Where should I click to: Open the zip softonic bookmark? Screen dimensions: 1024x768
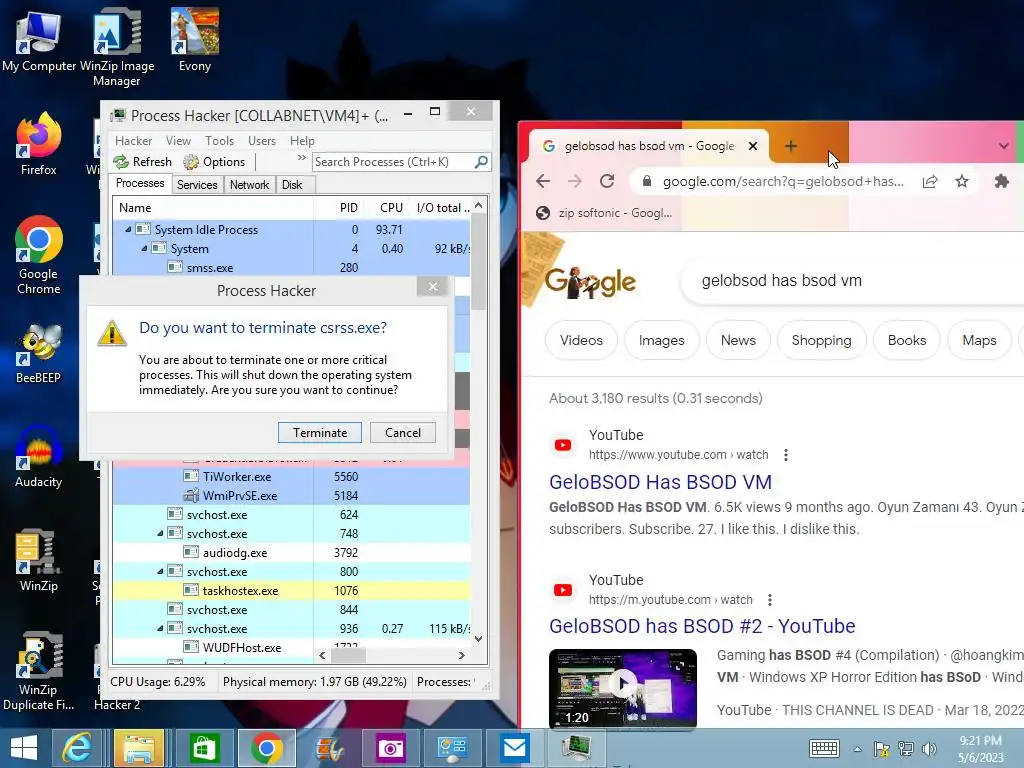pyautogui.click(x=604, y=212)
